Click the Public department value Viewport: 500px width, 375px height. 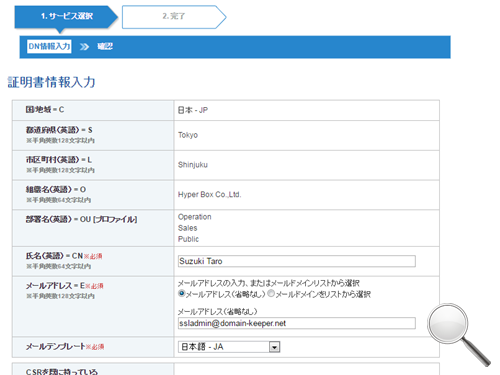188,239
